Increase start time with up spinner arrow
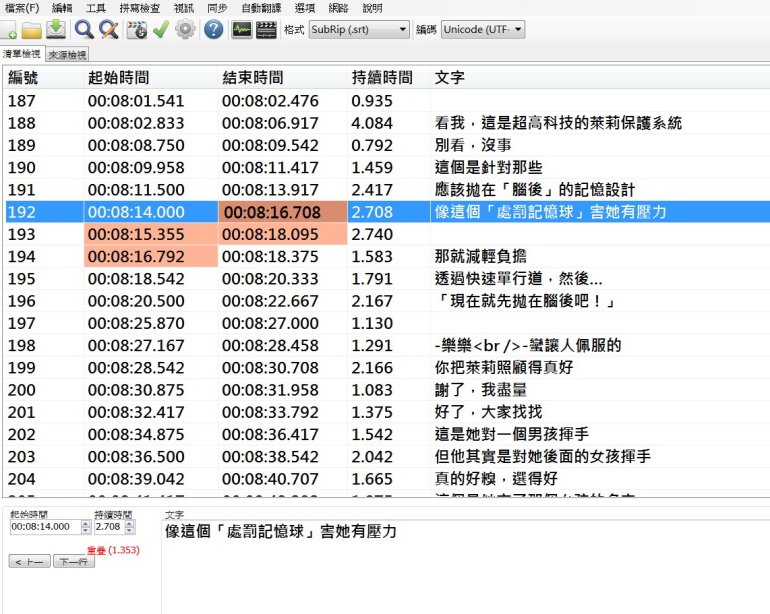Screen dimensions: 770x614 point(85,524)
